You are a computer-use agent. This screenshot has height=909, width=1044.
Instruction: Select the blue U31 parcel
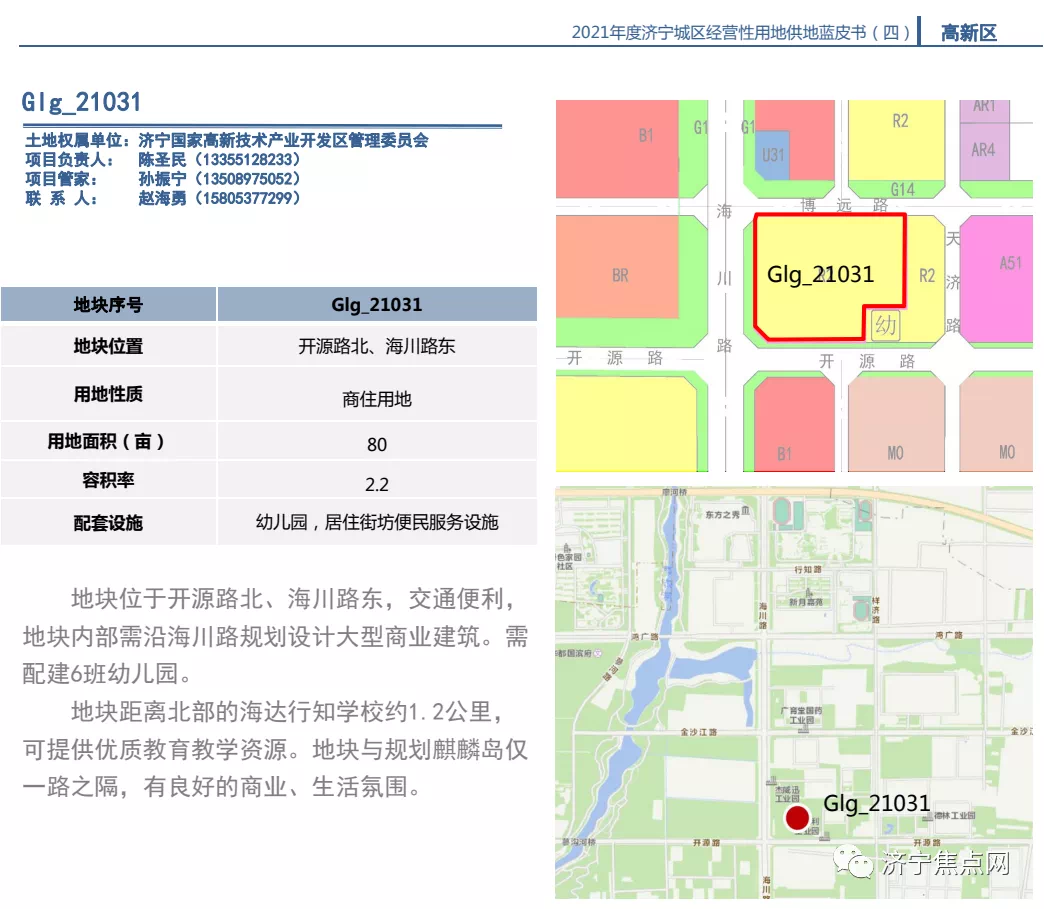point(773,155)
